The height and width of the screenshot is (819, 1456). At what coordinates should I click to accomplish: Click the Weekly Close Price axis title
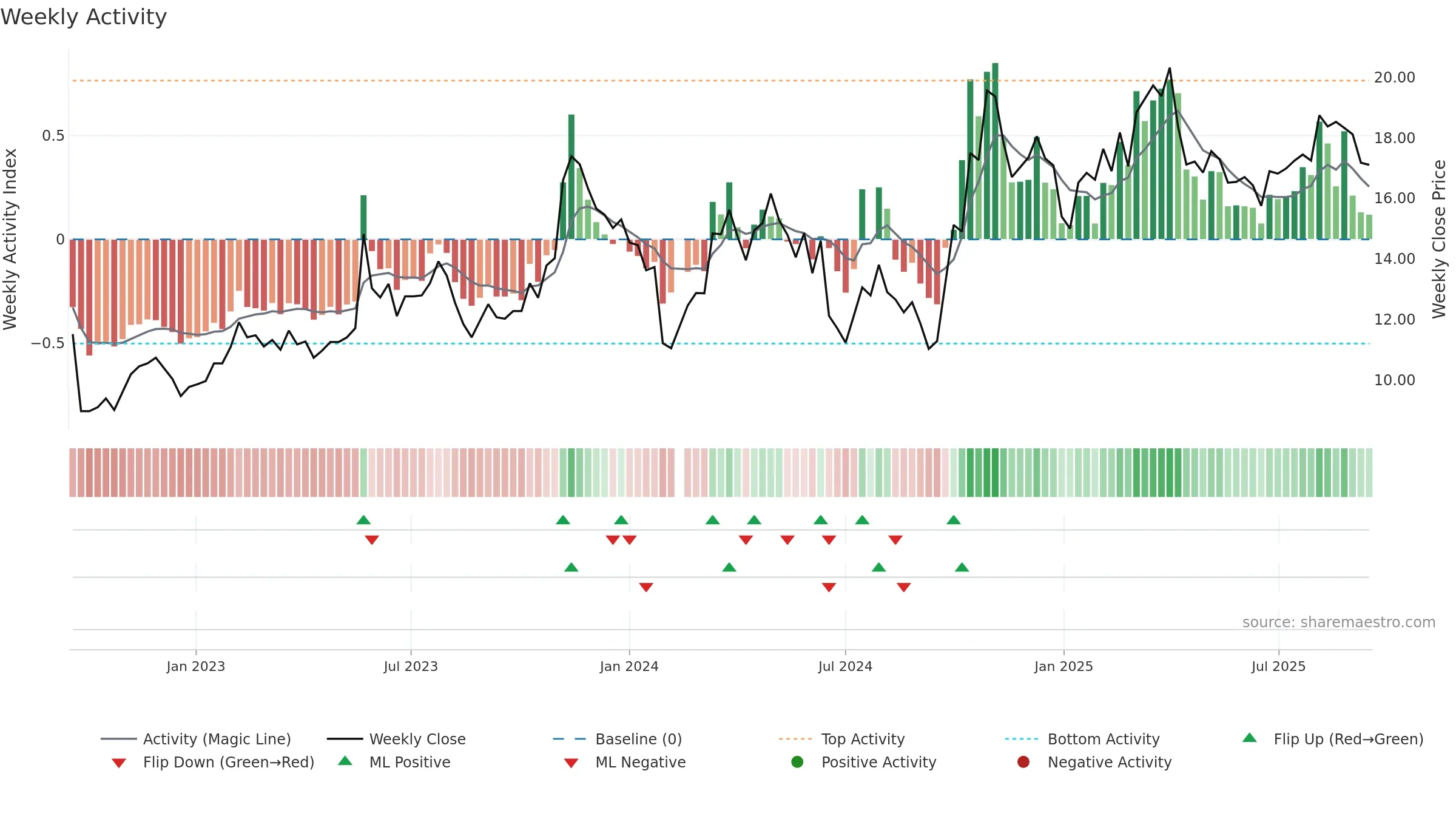(x=1439, y=239)
